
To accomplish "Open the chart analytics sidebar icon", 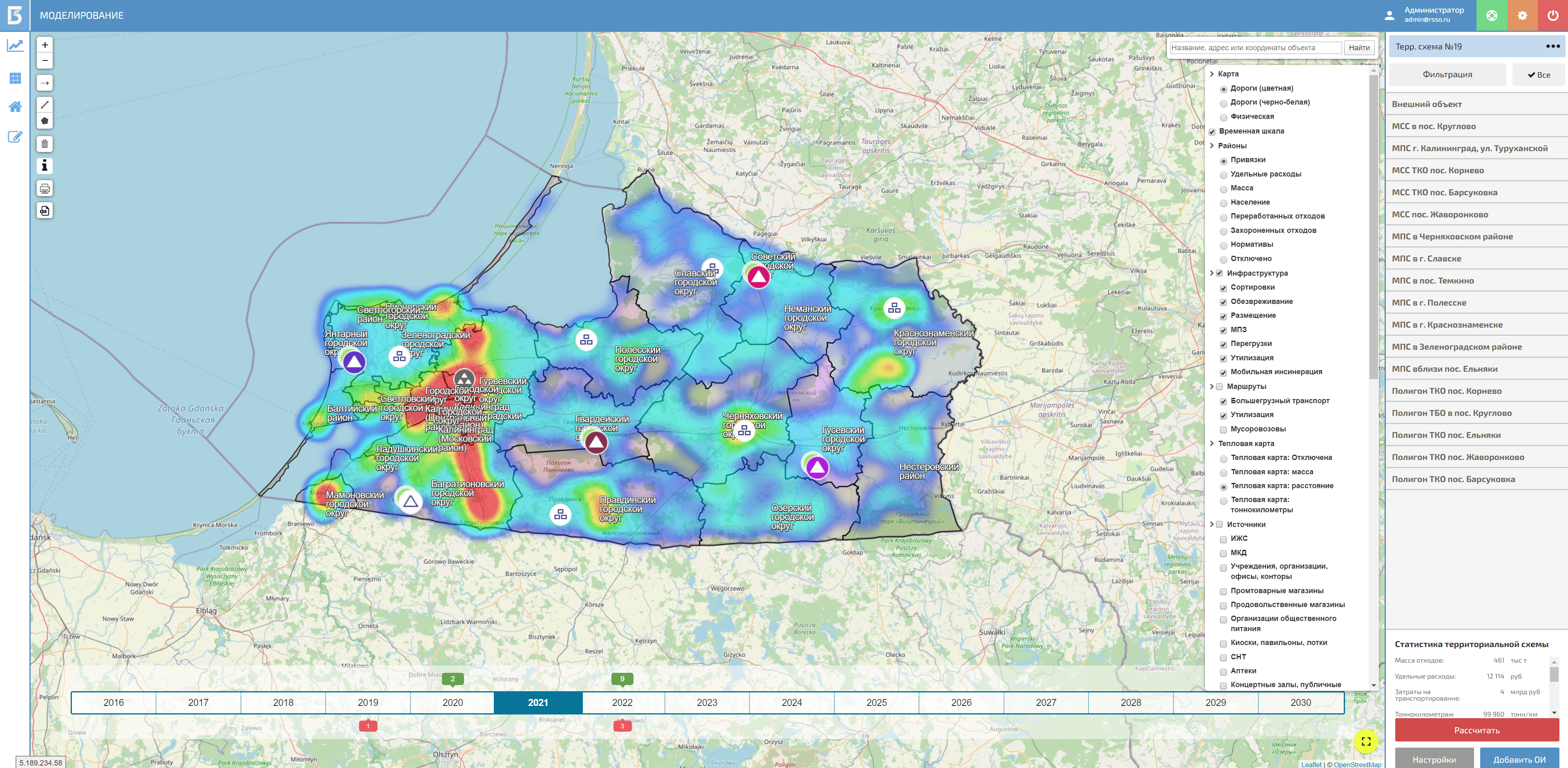I will click(x=15, y=46).
